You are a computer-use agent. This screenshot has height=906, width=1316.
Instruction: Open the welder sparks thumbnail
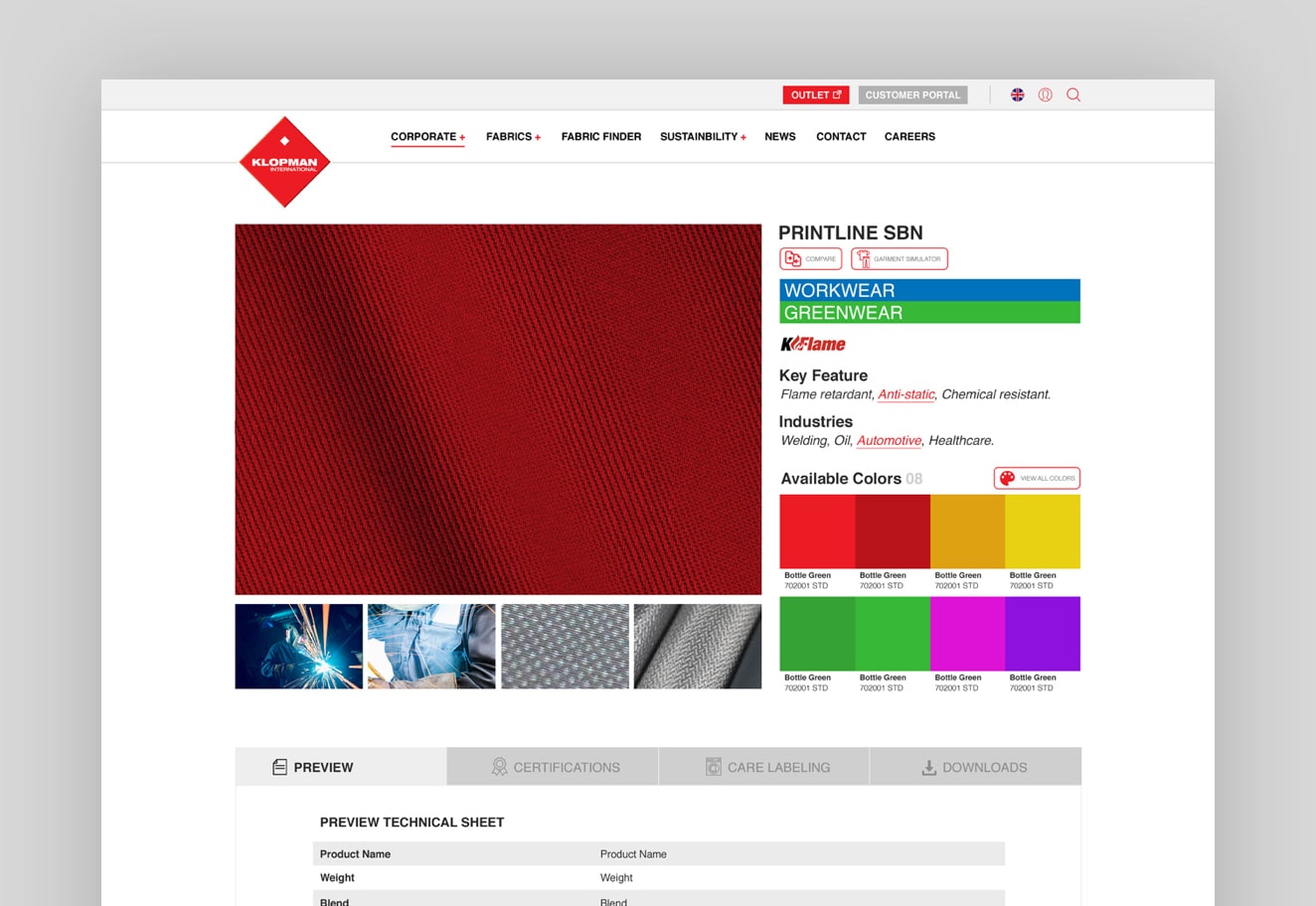[x=299, y=647]
